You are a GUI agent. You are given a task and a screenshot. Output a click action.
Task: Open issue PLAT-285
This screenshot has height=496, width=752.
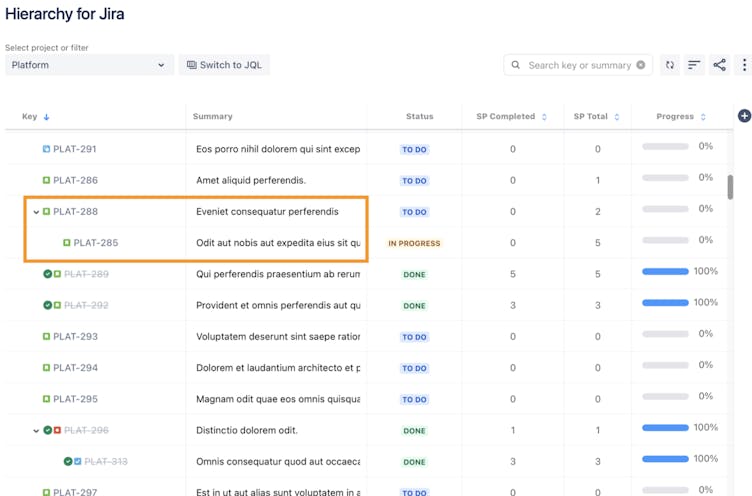point(96,243)
